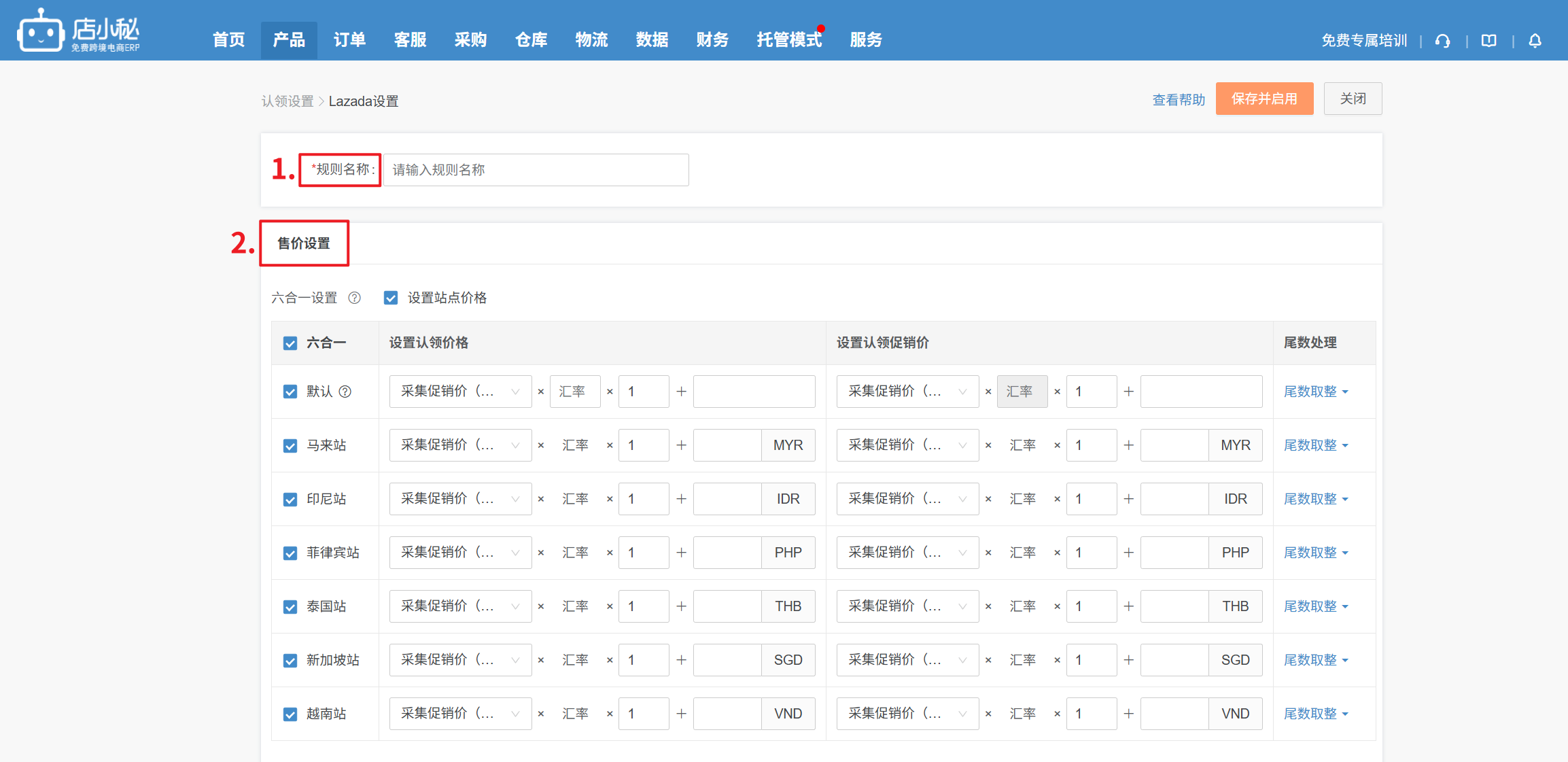Click the question mark icon beside 默认
The height and width of the screenshot is (762, 1568).
pos(345,392)
